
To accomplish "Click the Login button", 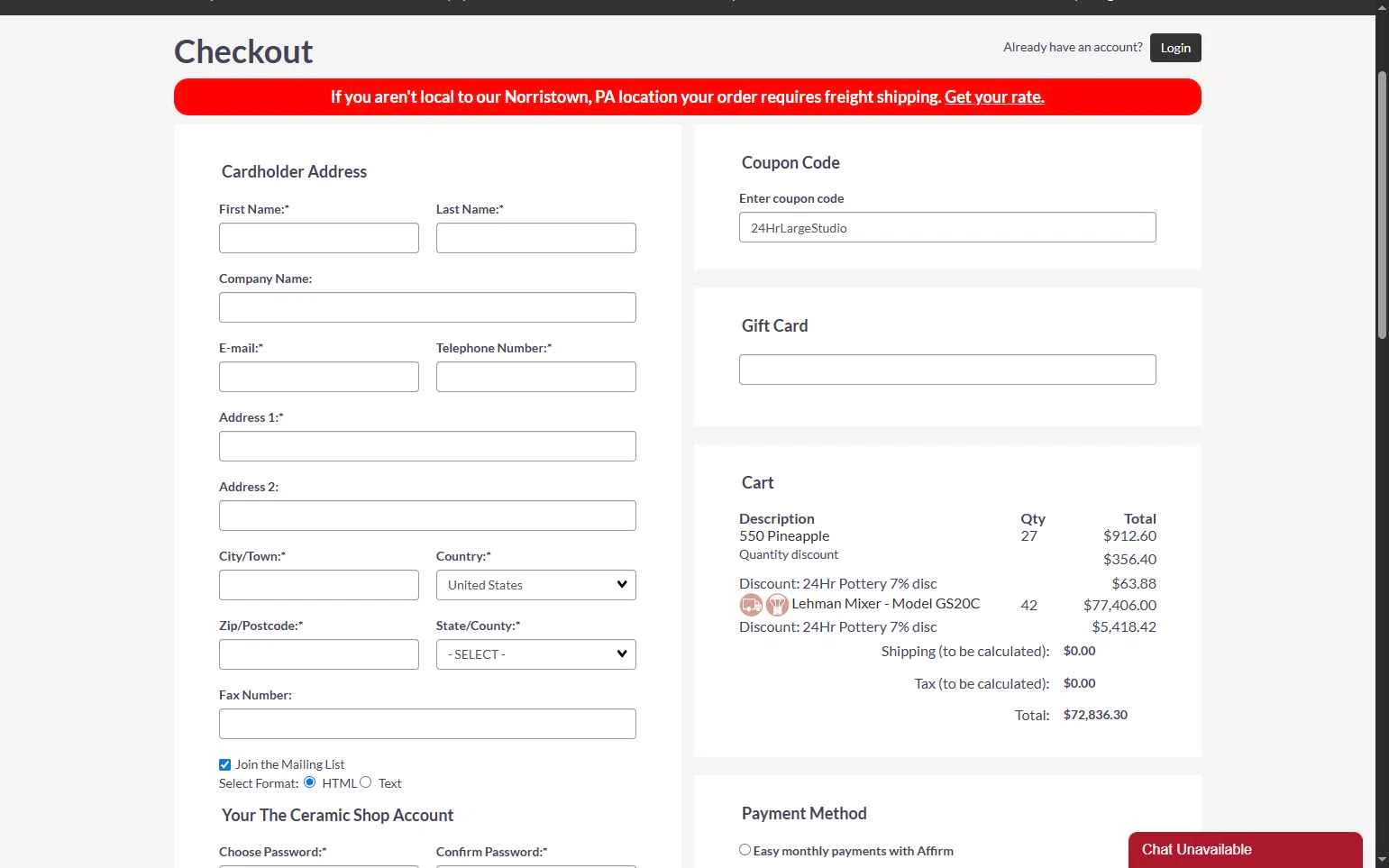I will click(1175, 48).
